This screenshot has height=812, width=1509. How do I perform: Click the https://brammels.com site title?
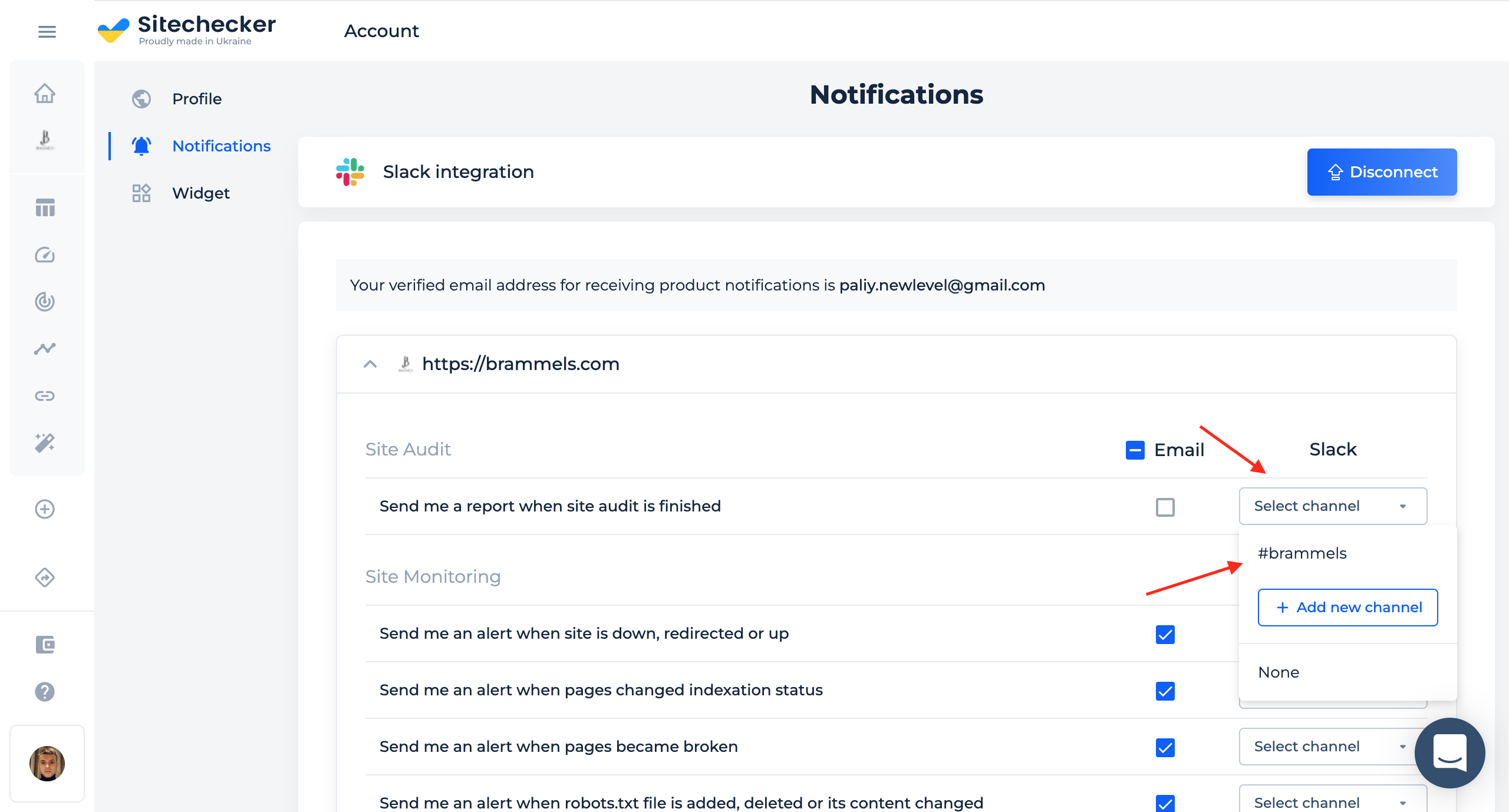[x=521, y=364]
